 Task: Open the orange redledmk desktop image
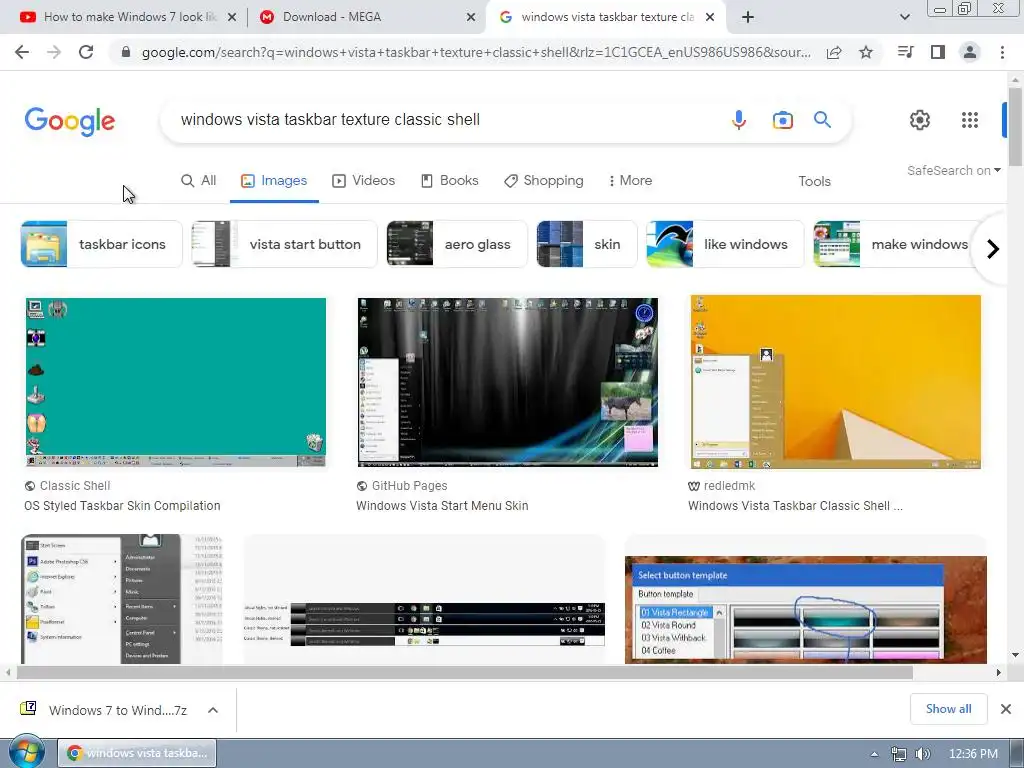[835, 382]
